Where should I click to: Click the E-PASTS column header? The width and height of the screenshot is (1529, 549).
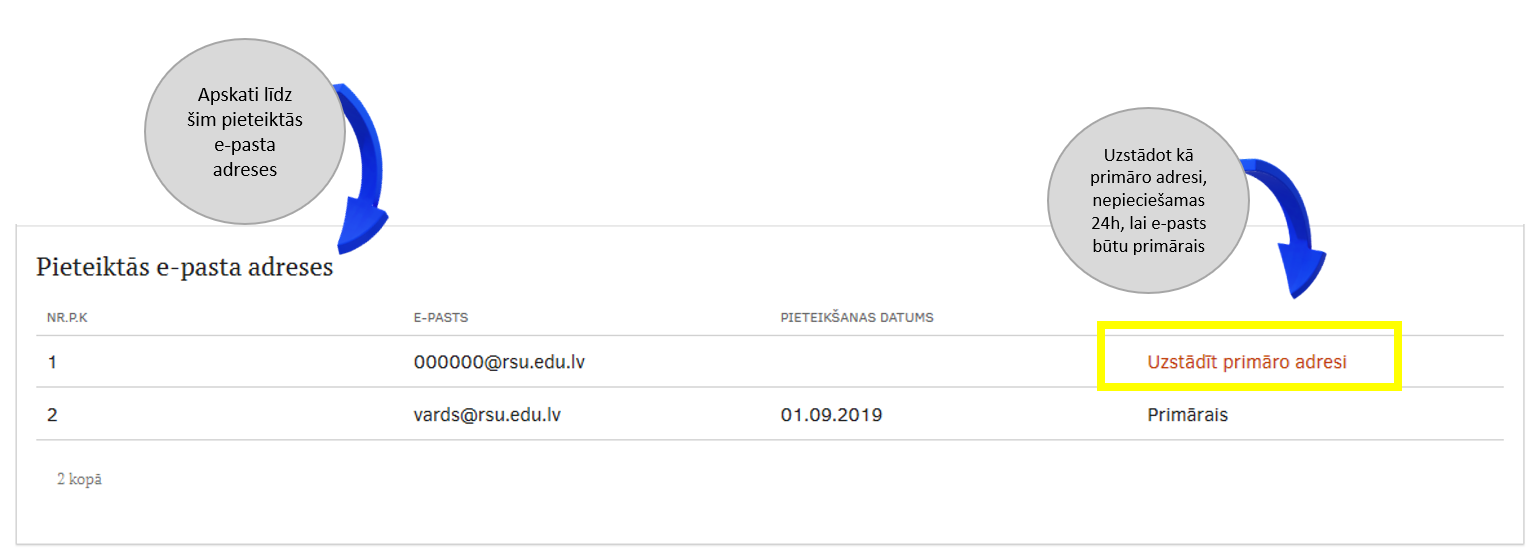[441, 318]
